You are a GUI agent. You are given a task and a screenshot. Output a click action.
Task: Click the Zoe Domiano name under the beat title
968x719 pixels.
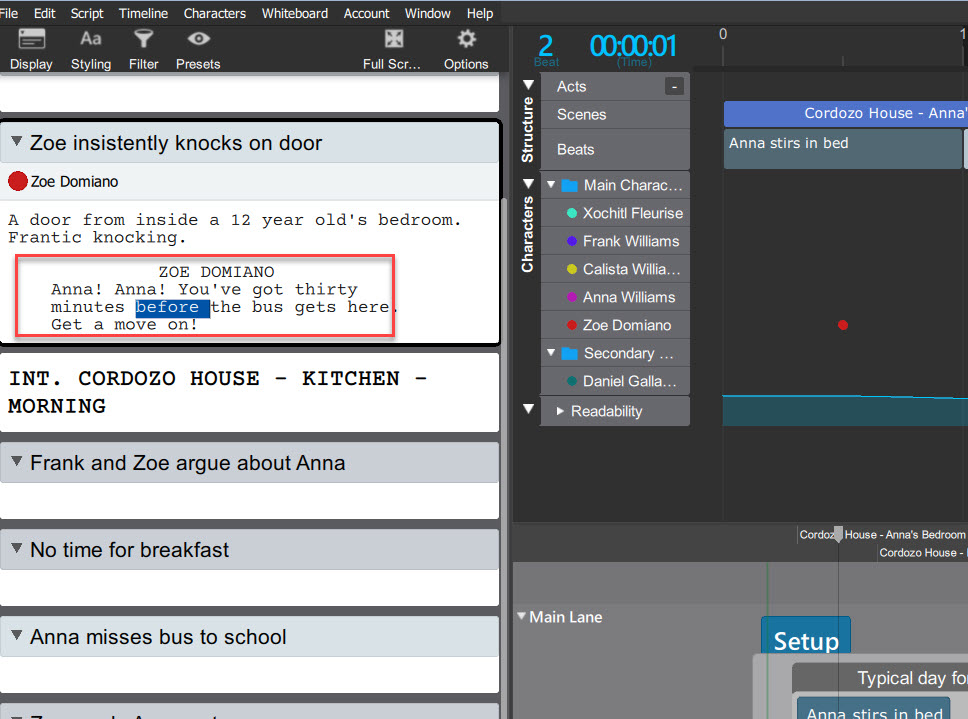point(74,181)
